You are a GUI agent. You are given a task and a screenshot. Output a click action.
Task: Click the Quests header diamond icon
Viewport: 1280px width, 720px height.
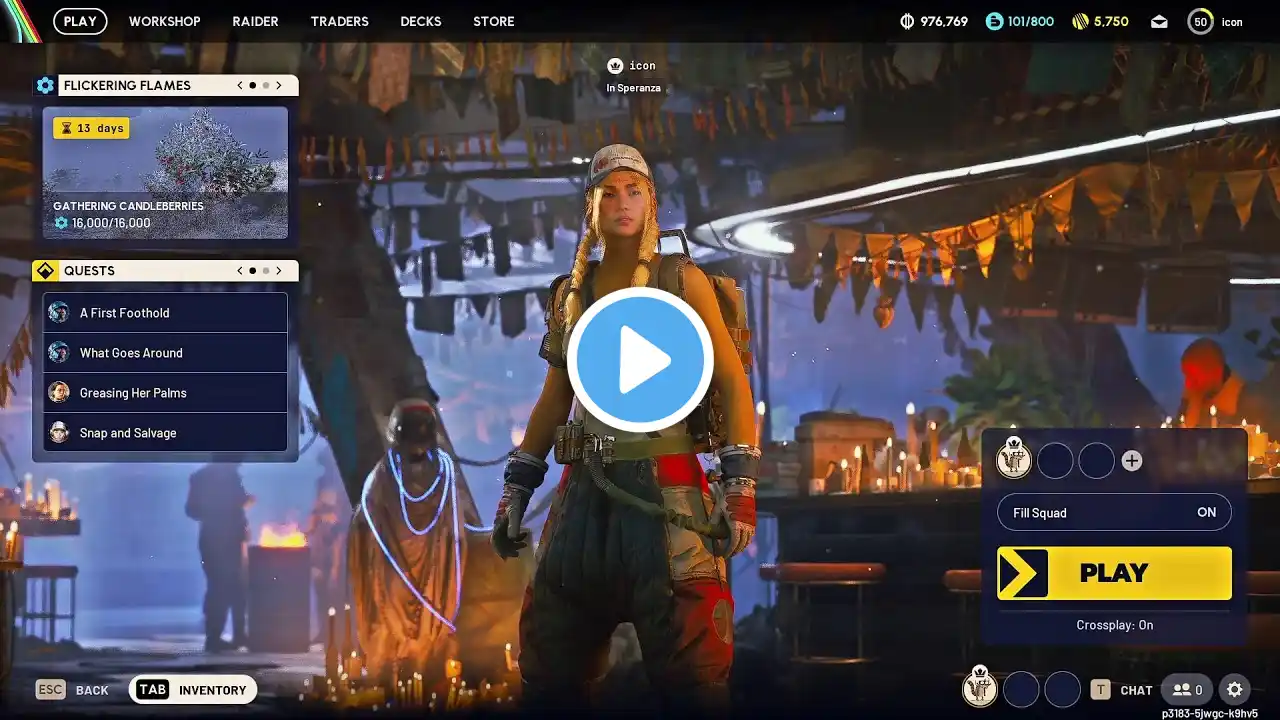pyautogui.click(x=45, y=271)
